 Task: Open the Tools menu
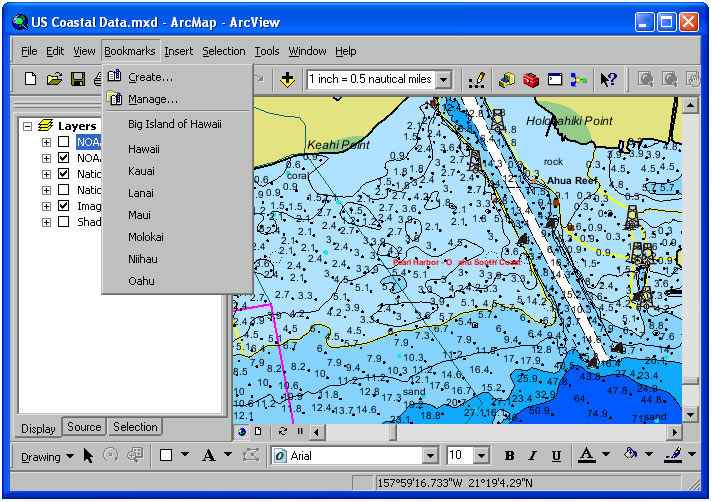[x=267, y=51]
